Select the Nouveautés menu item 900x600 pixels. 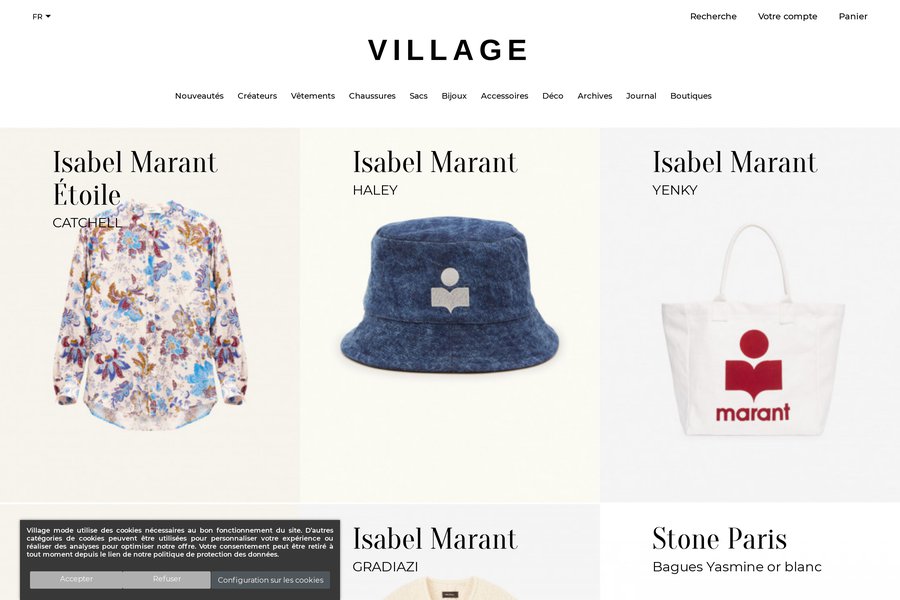pyautogui.click(x=199, y=96)
